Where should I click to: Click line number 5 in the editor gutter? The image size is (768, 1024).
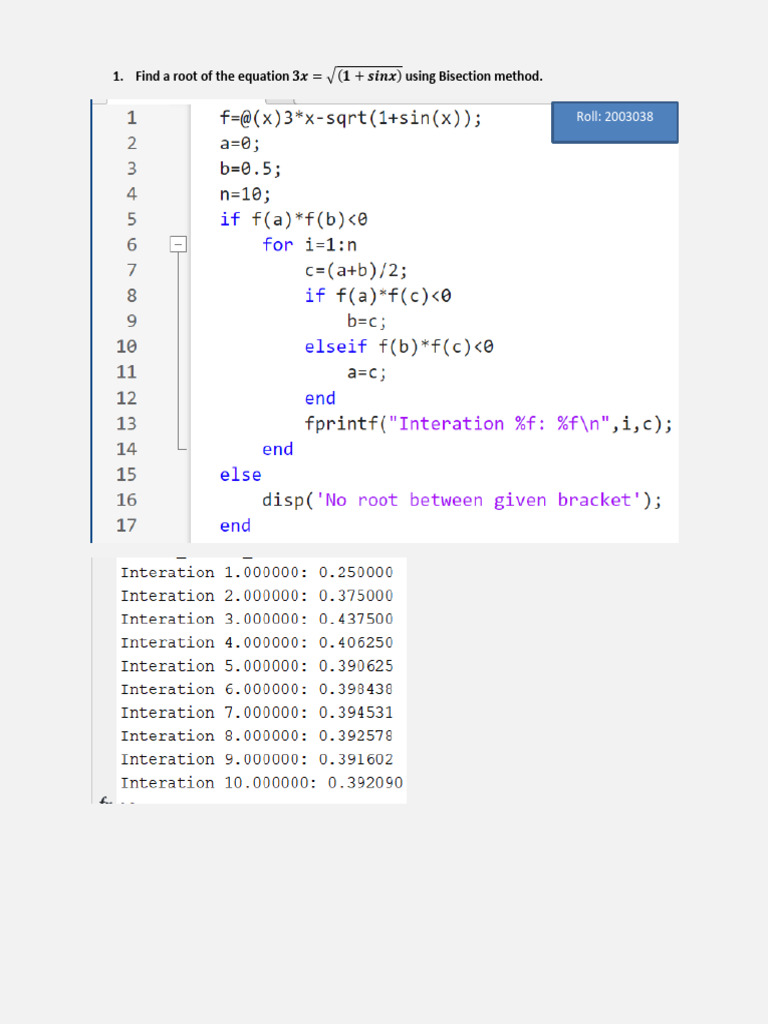[x=132, y=219]
